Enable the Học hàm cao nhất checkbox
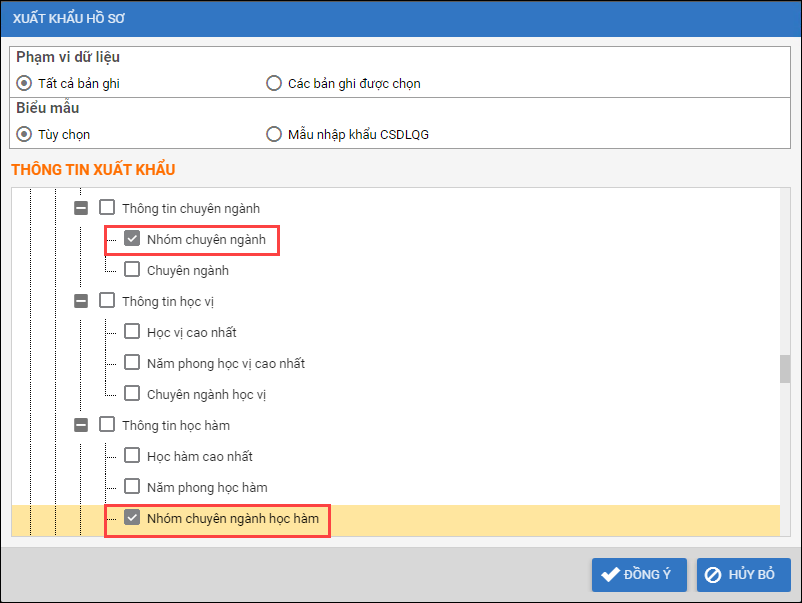This screenshot has height=603, width=802. [x=132, y=456]
